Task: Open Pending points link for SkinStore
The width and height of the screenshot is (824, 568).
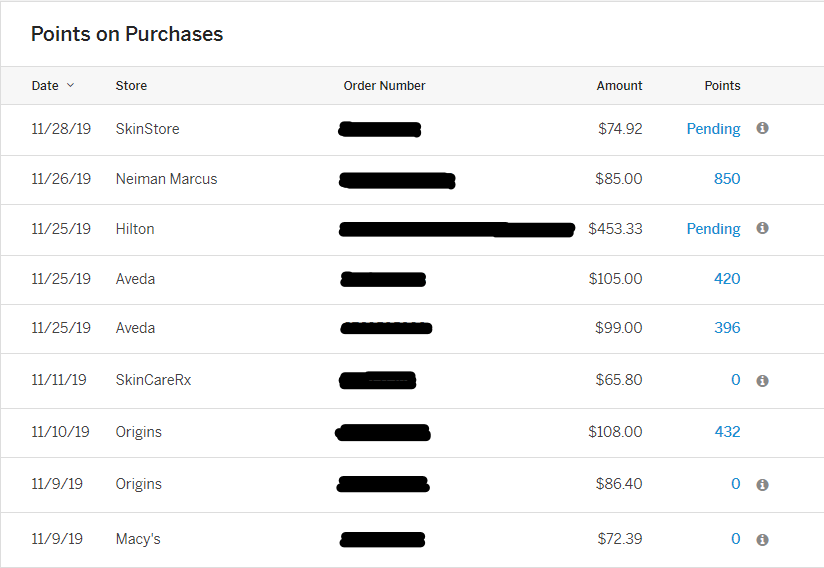Action: coord(713,129)
